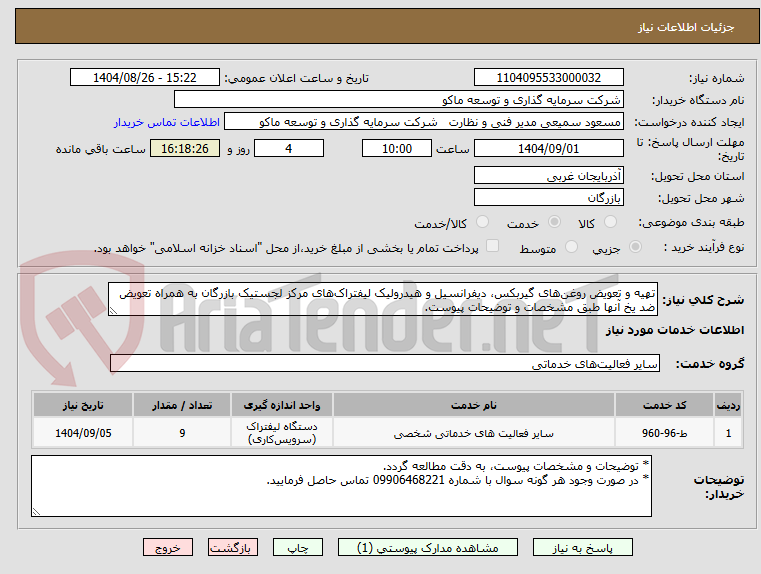This screenshot has width=761, height=574.
Task: Click the announcement date field 1404/08/26 - 15:22
Action: coord(145,77)
